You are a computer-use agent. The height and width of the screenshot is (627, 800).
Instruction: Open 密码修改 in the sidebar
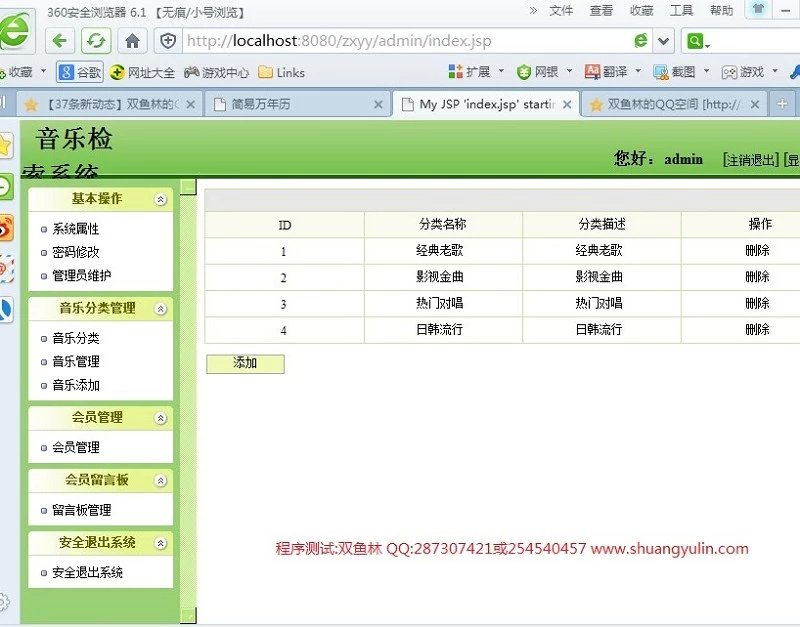(76, 252)
